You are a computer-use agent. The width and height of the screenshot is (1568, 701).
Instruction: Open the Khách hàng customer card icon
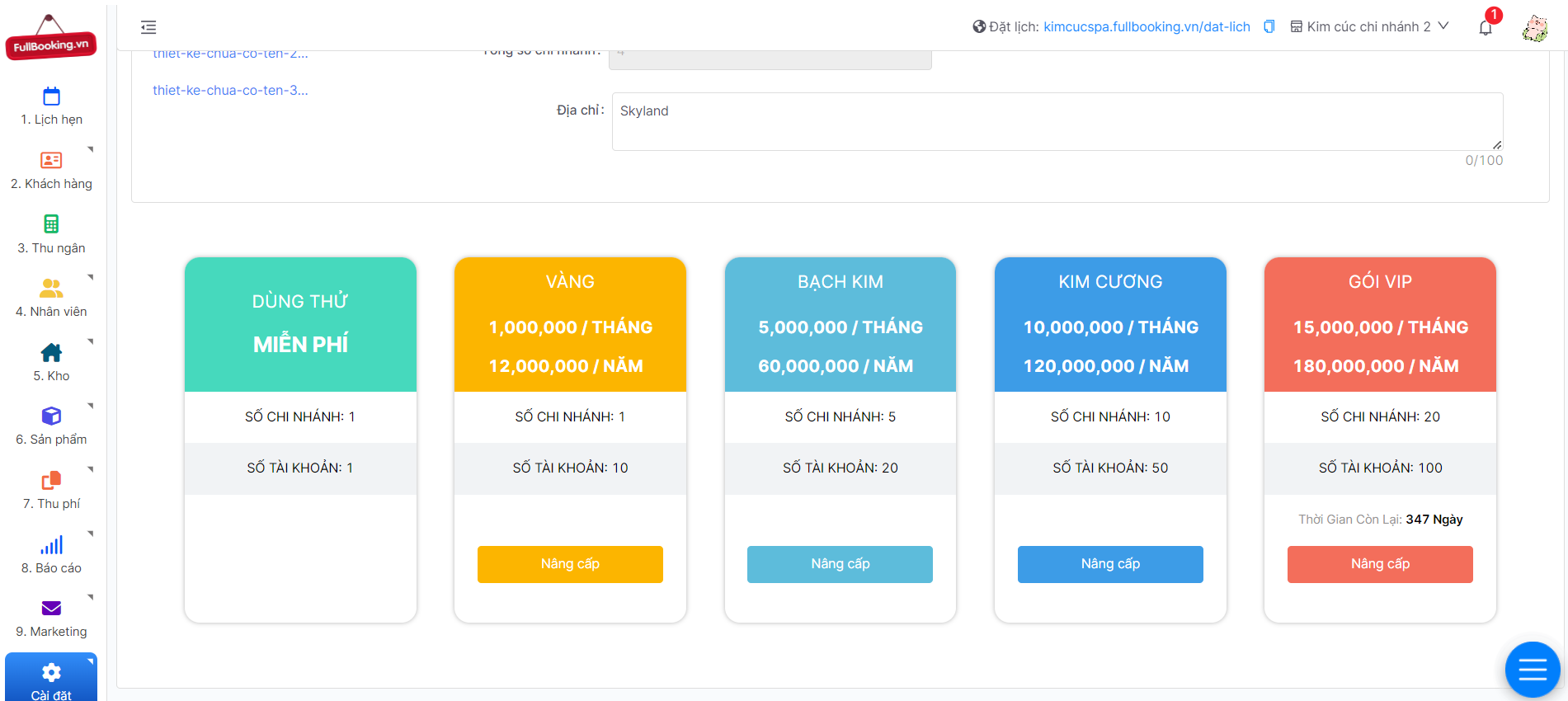[51, 160]
